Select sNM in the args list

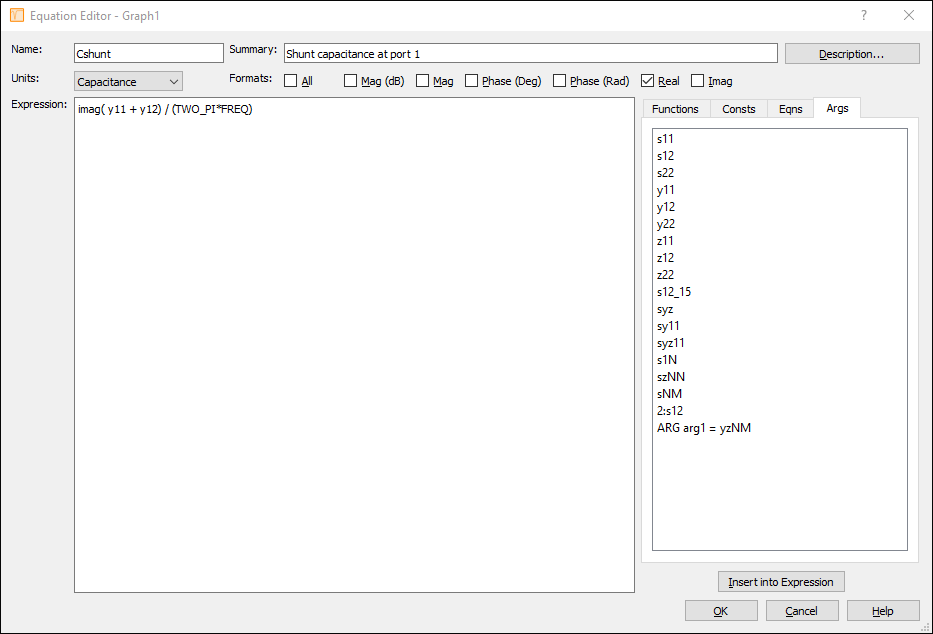click(x=669, y=394)
